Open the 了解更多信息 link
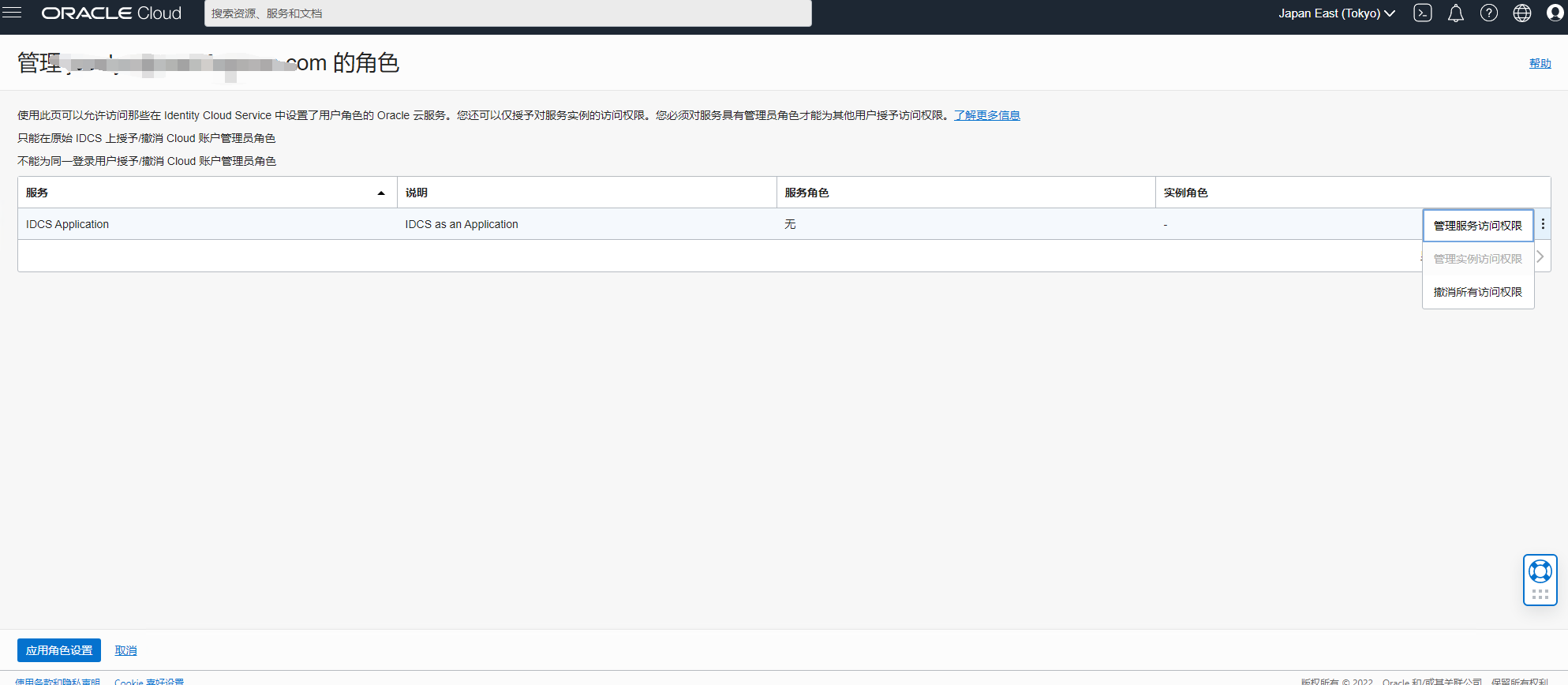The width and height of the screenshot is (1568, 685). click(987, 115)
